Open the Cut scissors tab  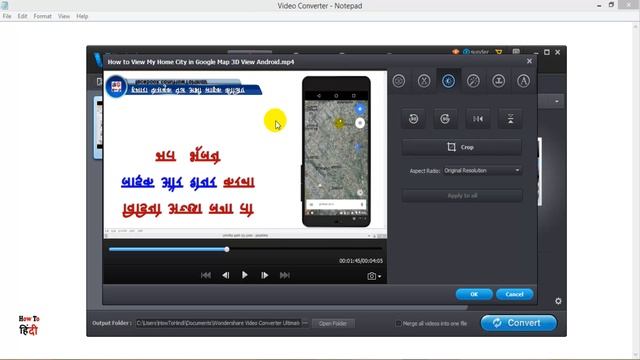[424, 81]
